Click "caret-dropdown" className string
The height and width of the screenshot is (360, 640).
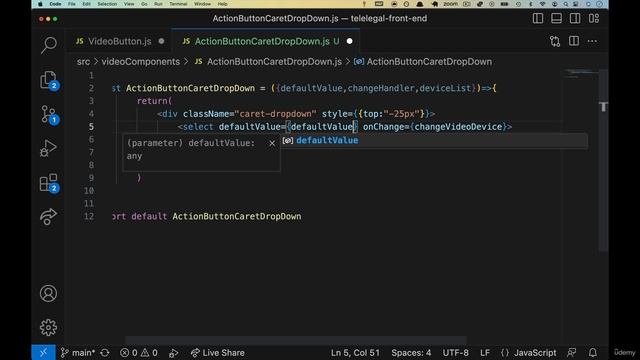point(276,114)
